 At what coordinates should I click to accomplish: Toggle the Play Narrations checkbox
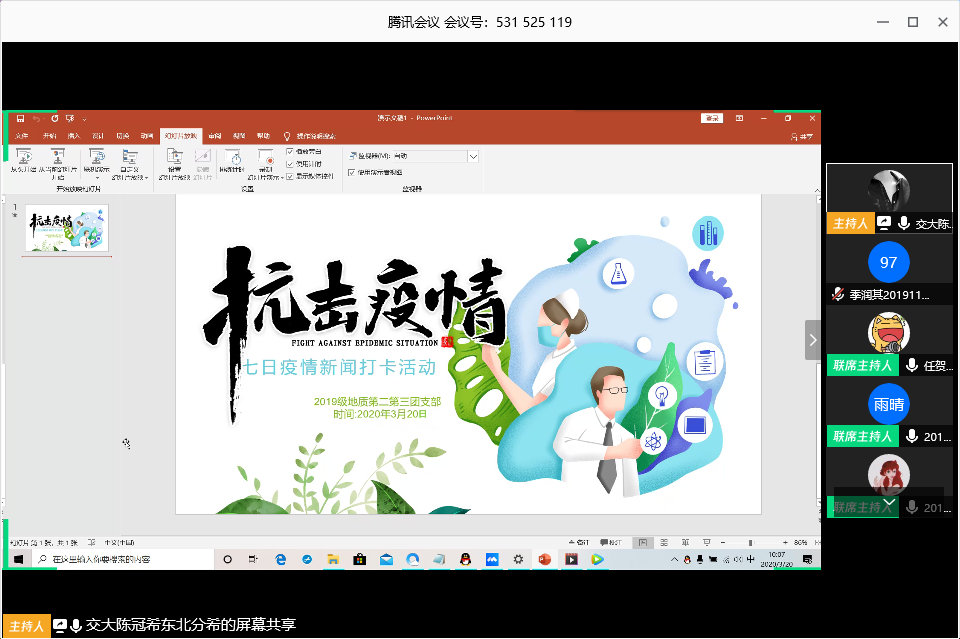point(290,151)
